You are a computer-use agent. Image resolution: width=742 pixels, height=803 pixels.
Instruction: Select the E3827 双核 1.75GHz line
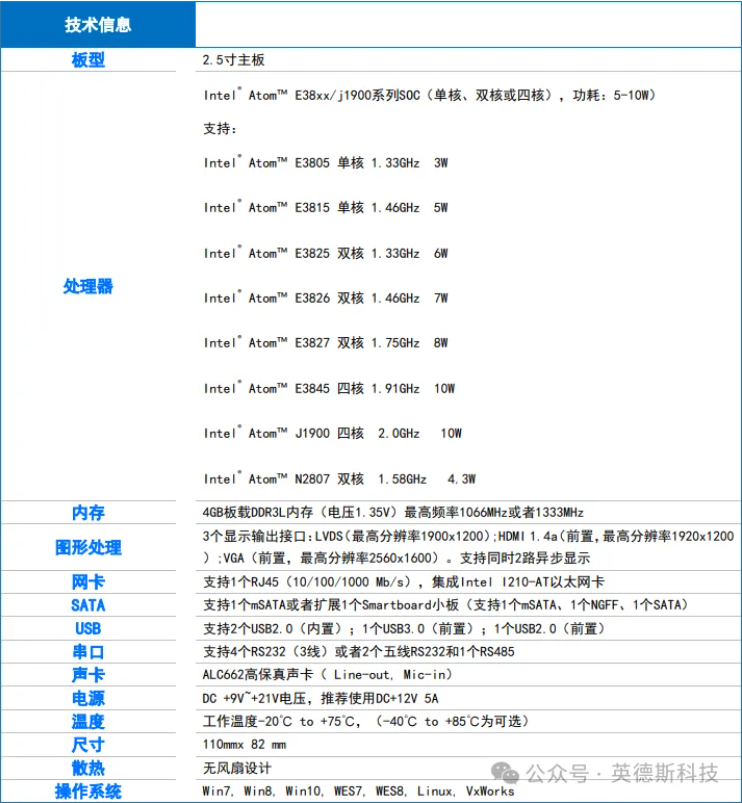tap(326, 343)
